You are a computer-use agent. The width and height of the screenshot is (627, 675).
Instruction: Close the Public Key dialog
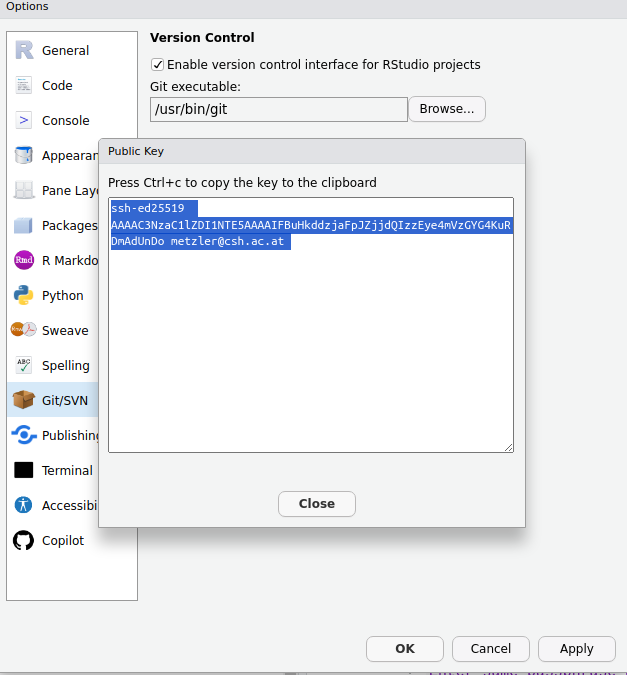316,504
